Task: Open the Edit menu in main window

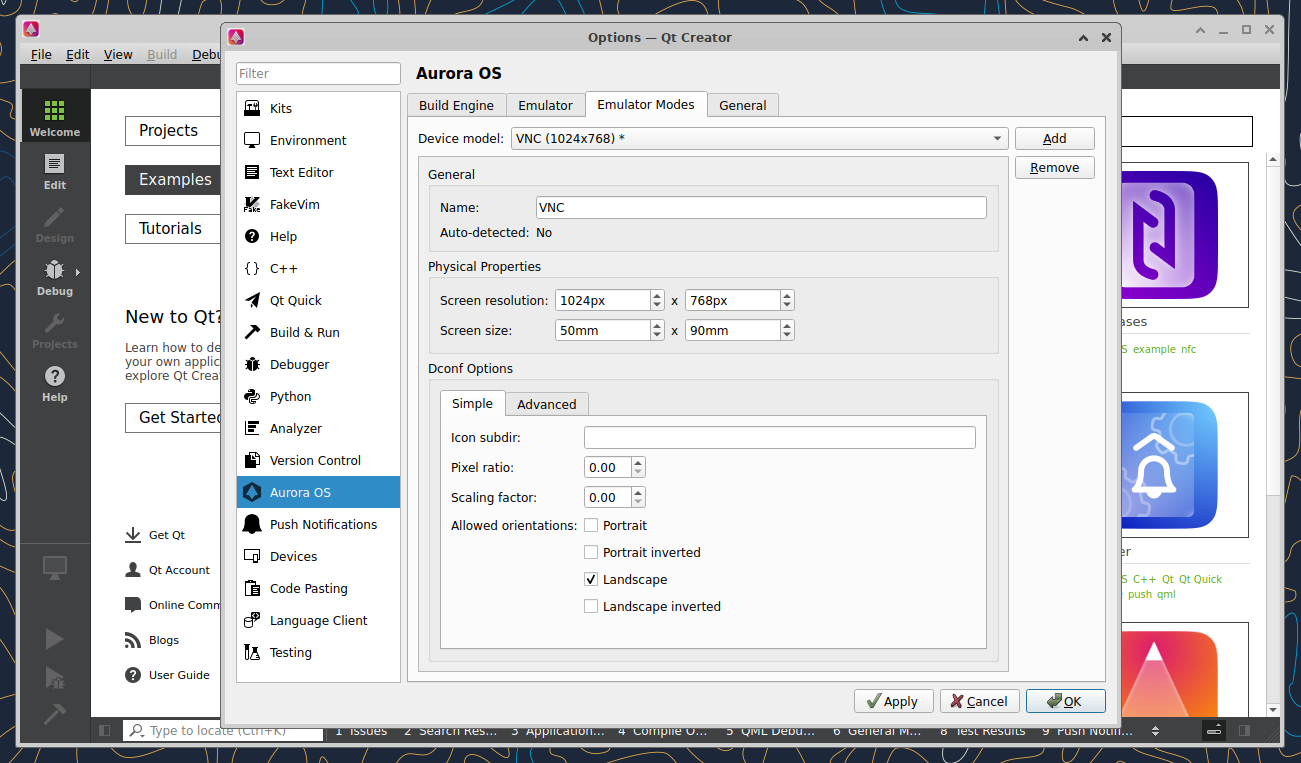Action: [x=78, y=55]
